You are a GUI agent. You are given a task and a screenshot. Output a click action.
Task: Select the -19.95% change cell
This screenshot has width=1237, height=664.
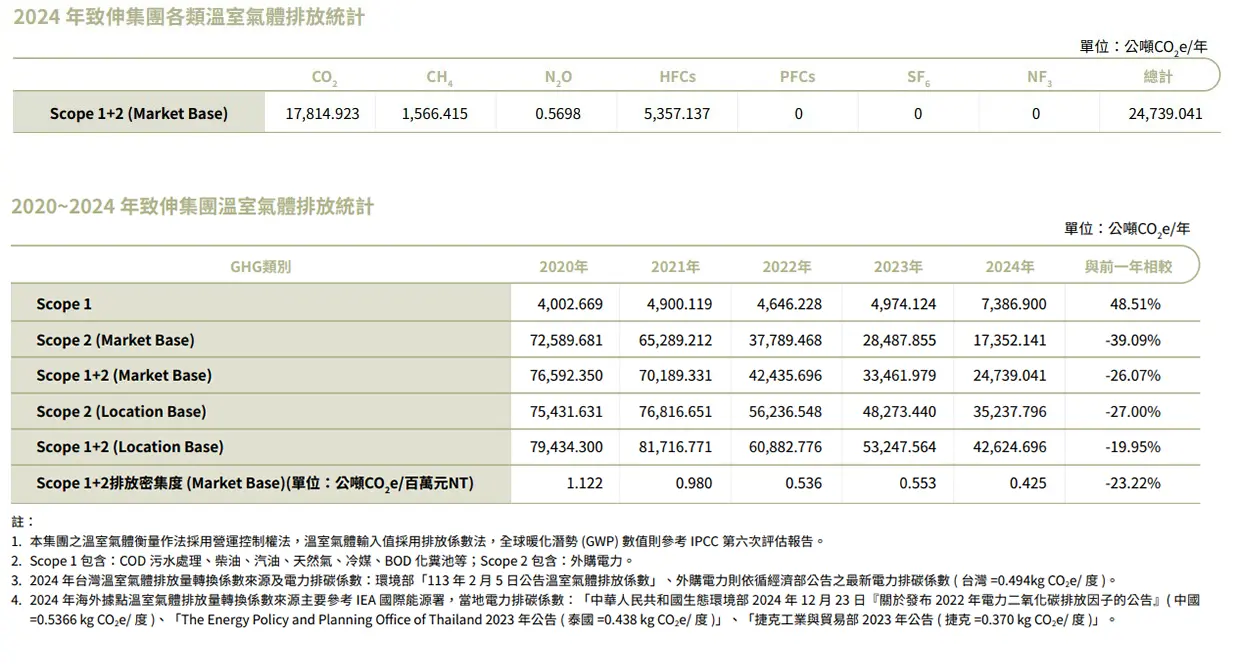tap(1133, 448)
